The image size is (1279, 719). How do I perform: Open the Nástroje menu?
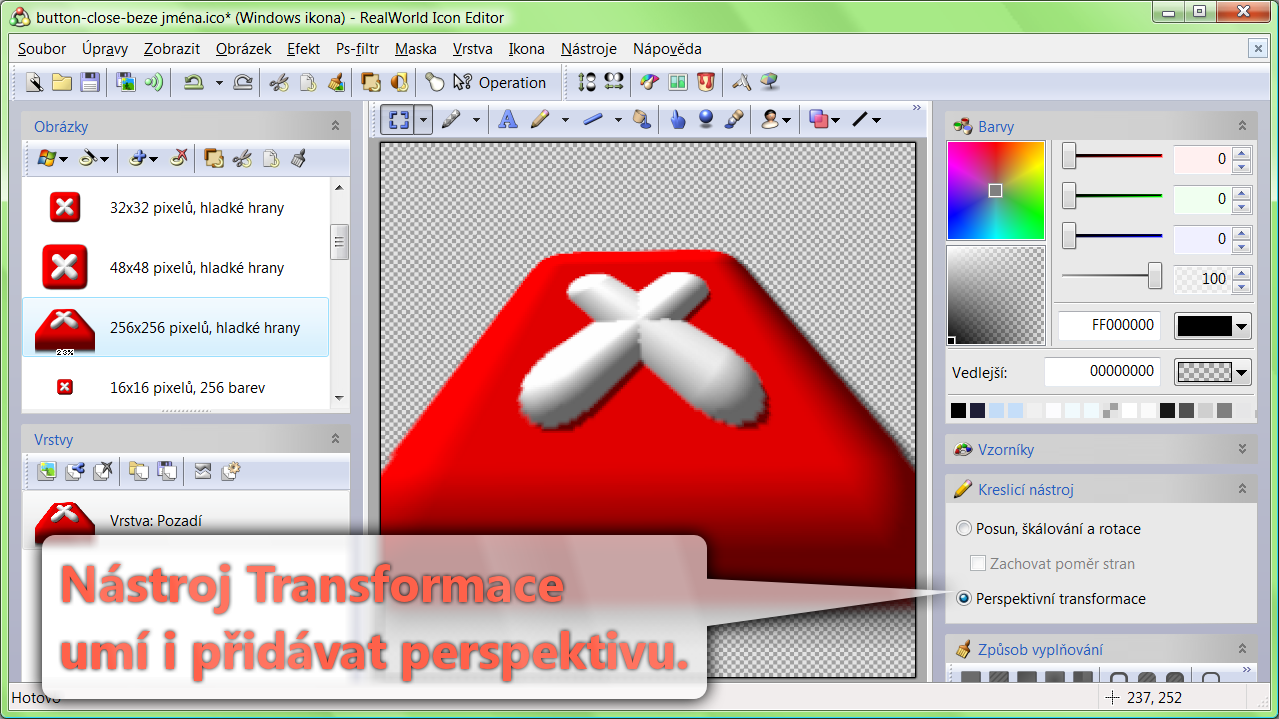click(588, 49)
